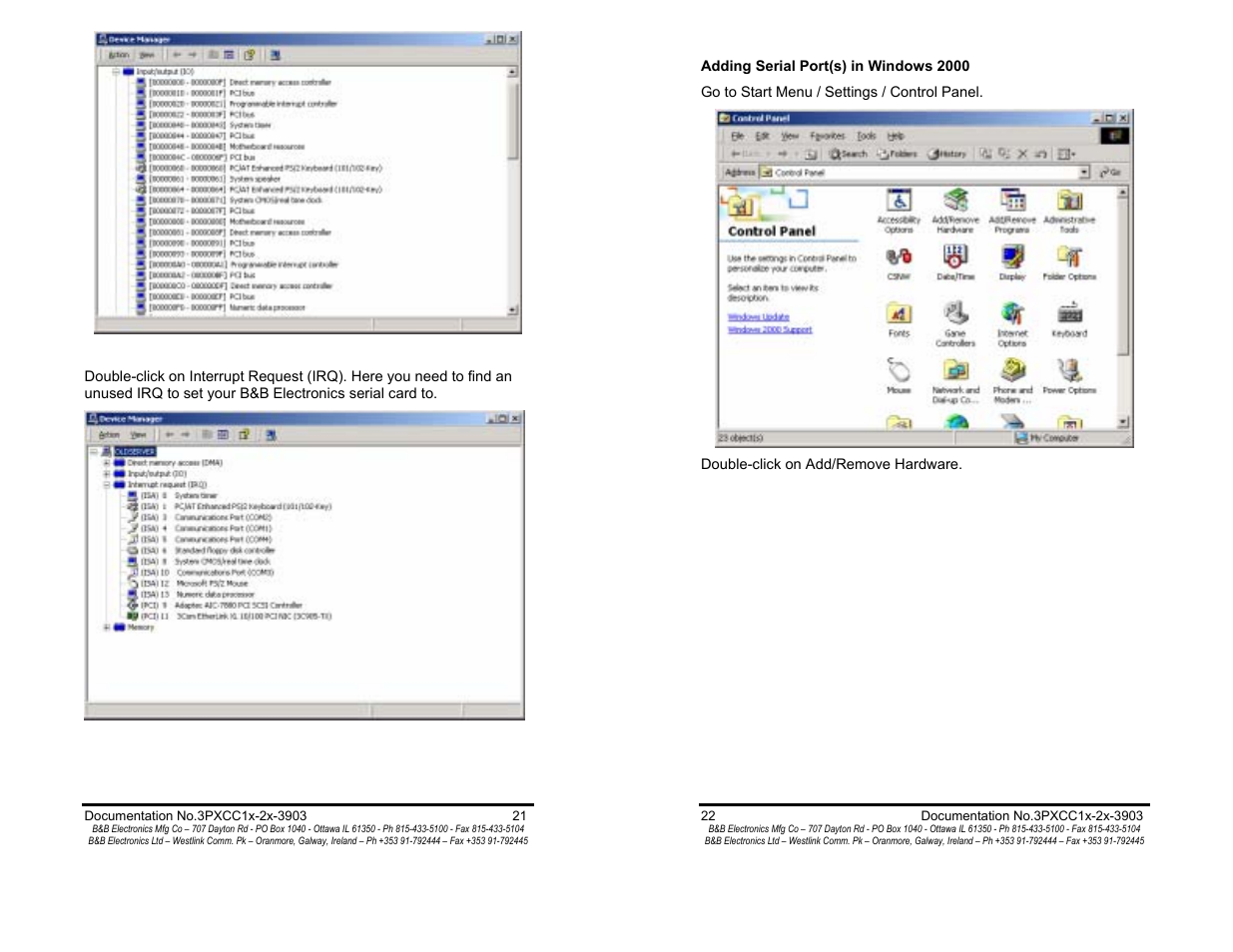
Task: Open the Accessibility Options icon
Action: (899, 211)
